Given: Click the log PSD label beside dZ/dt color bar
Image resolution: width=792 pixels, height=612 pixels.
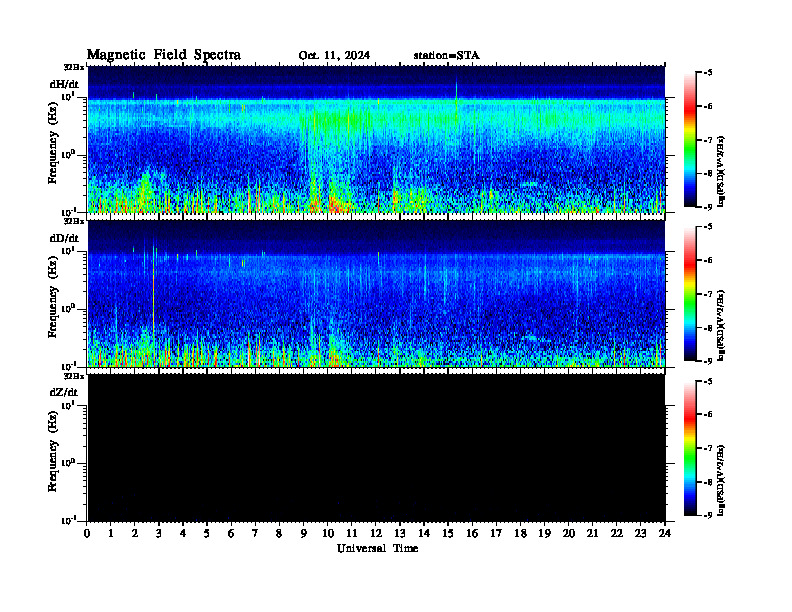Looking at the screenshot, I should (x=721, y=480).
